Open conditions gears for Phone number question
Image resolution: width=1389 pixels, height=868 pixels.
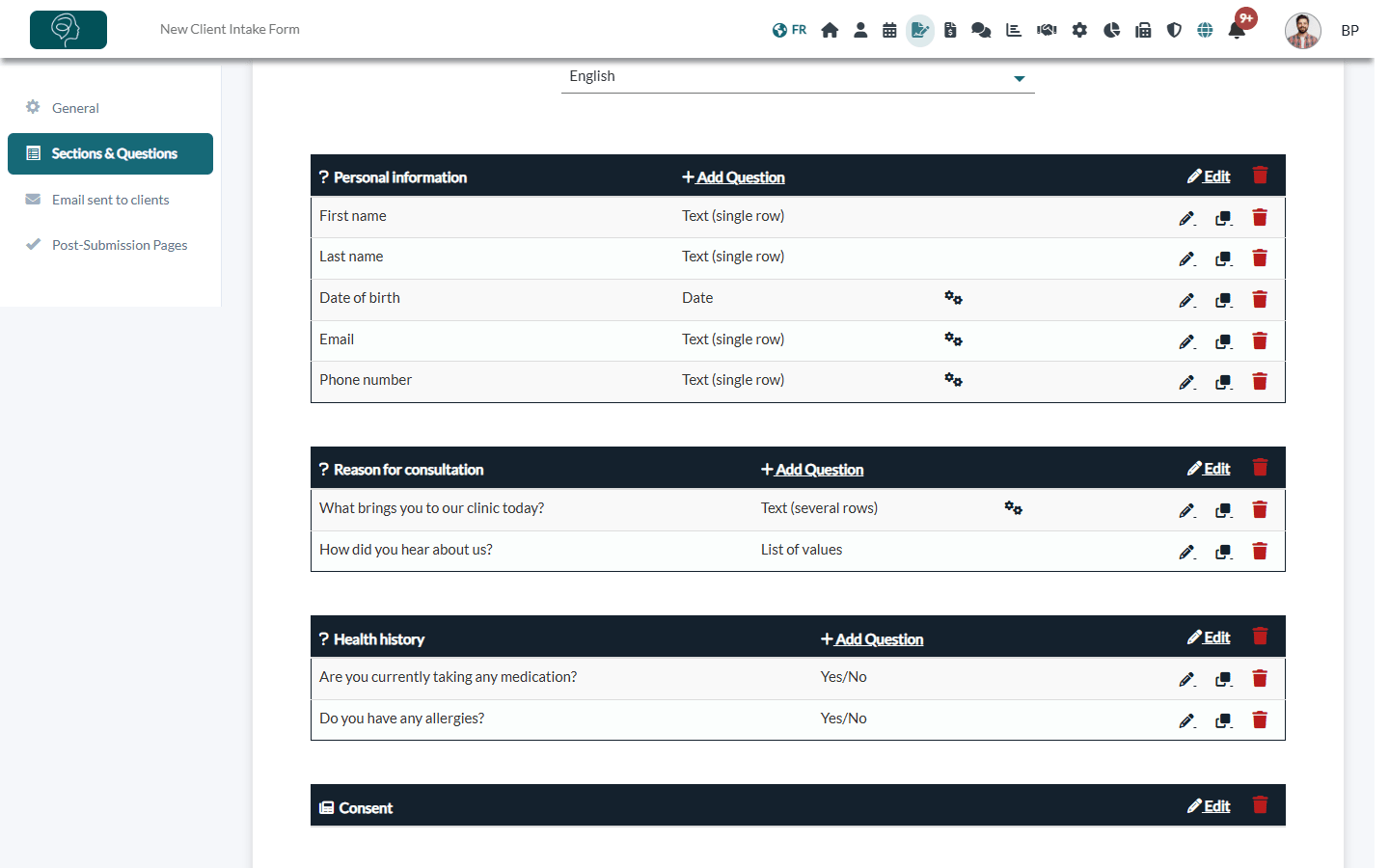953,380
